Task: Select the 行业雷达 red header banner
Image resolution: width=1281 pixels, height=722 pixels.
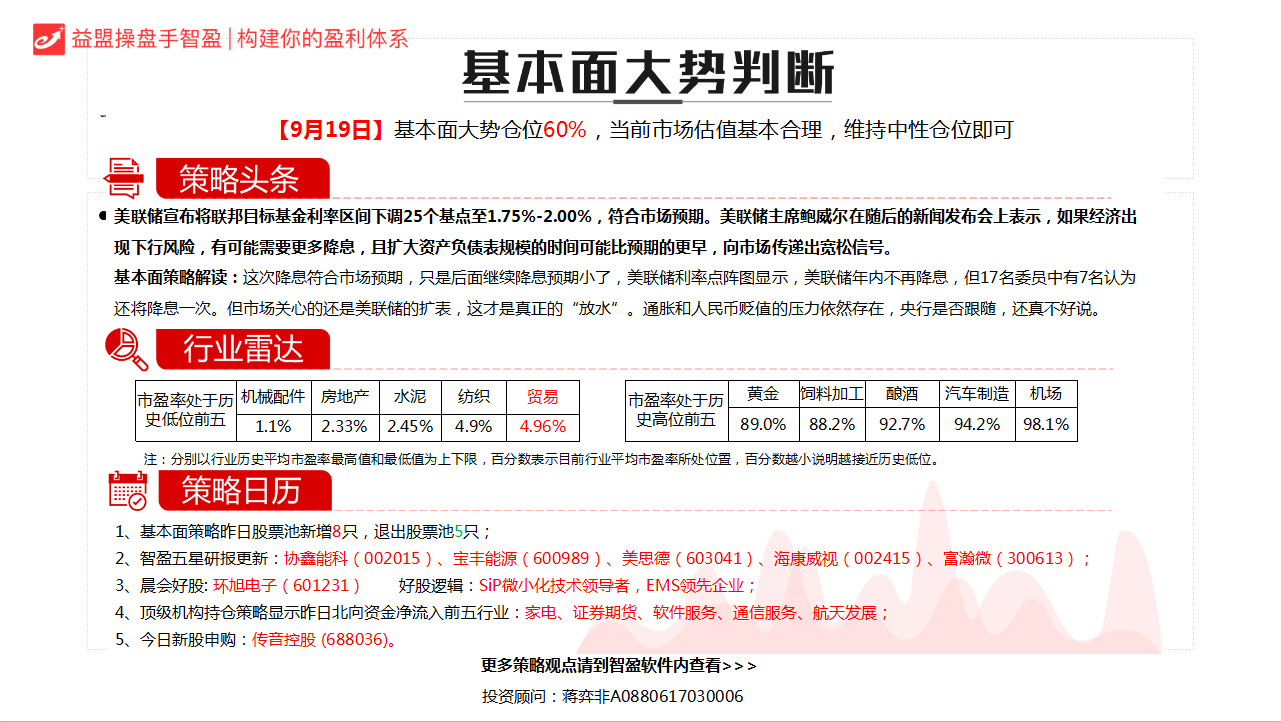Action: click(241, 349)
